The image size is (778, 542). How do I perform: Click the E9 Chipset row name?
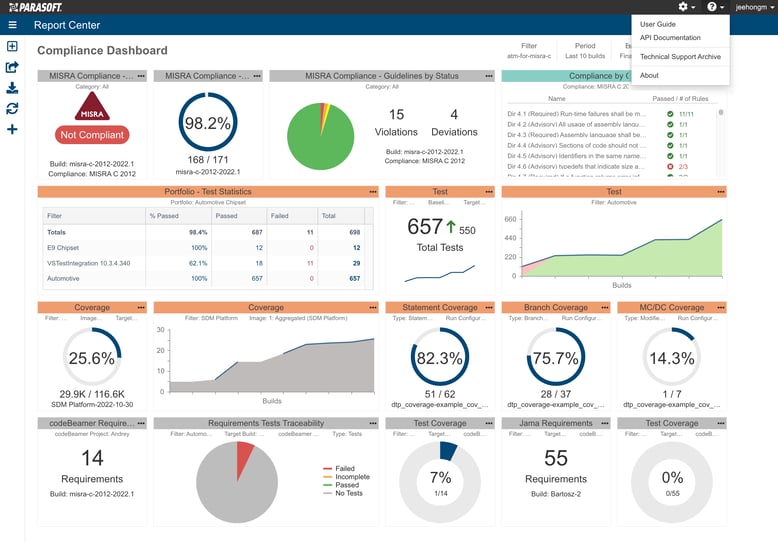click(63, 248)
